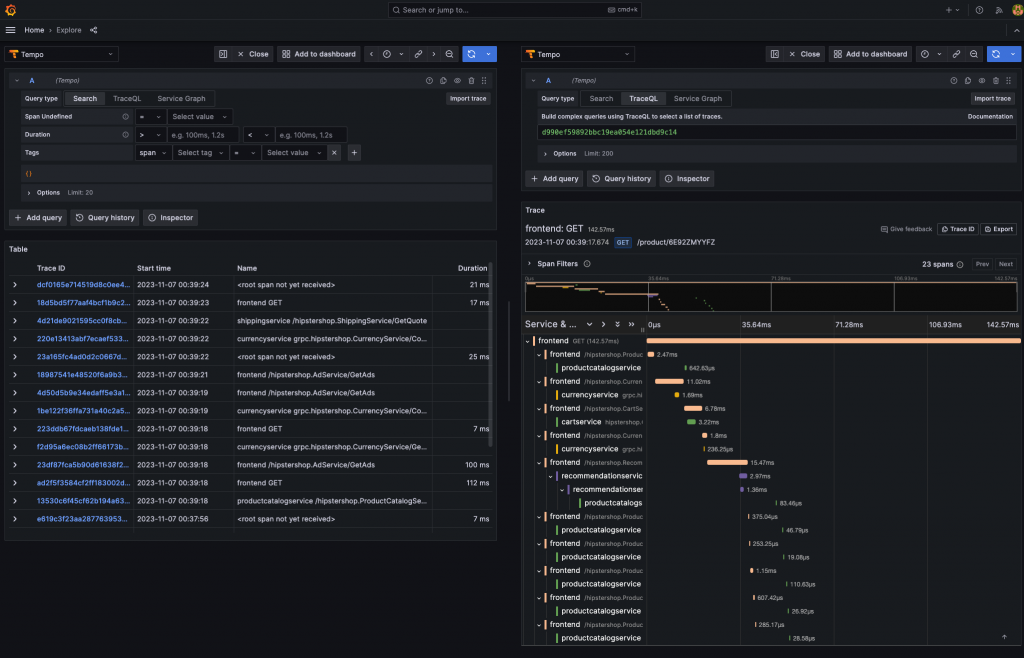Screen dimensions: 1024x658
Task: Click Add to dashboard in left pane
Action: click(x=319, y=54)
